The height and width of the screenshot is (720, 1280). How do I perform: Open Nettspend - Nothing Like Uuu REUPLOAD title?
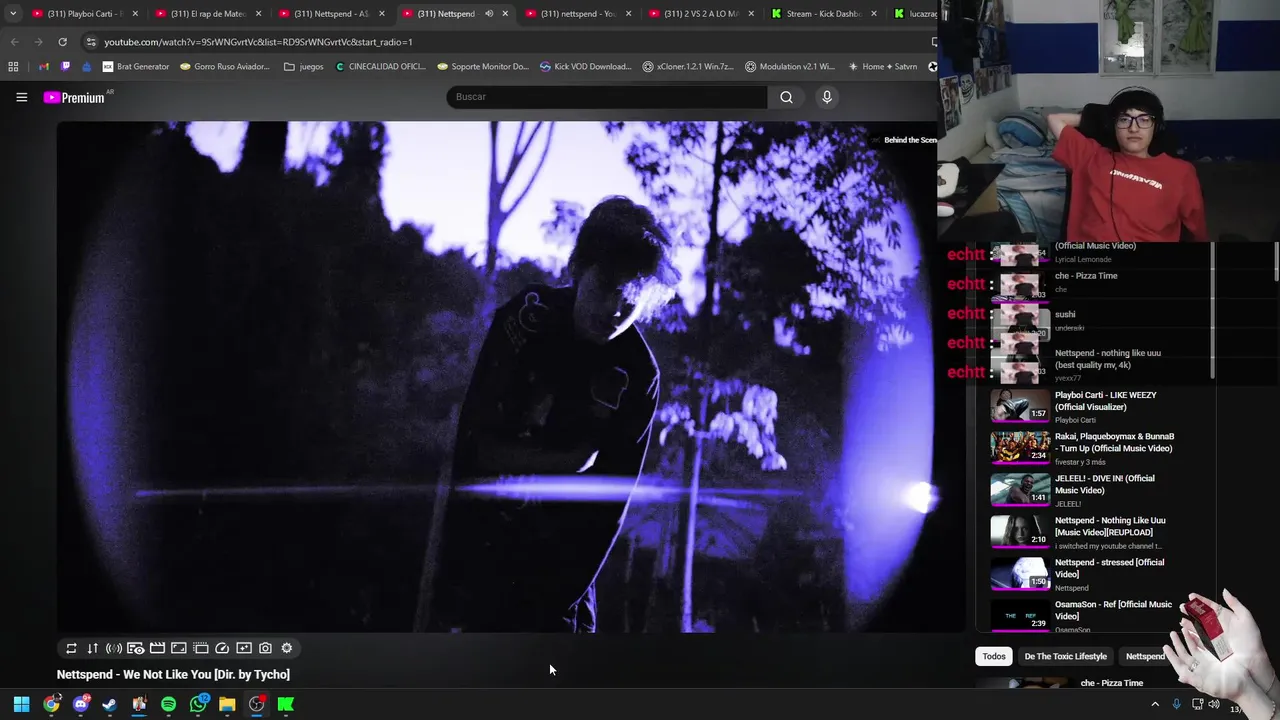1110,526
